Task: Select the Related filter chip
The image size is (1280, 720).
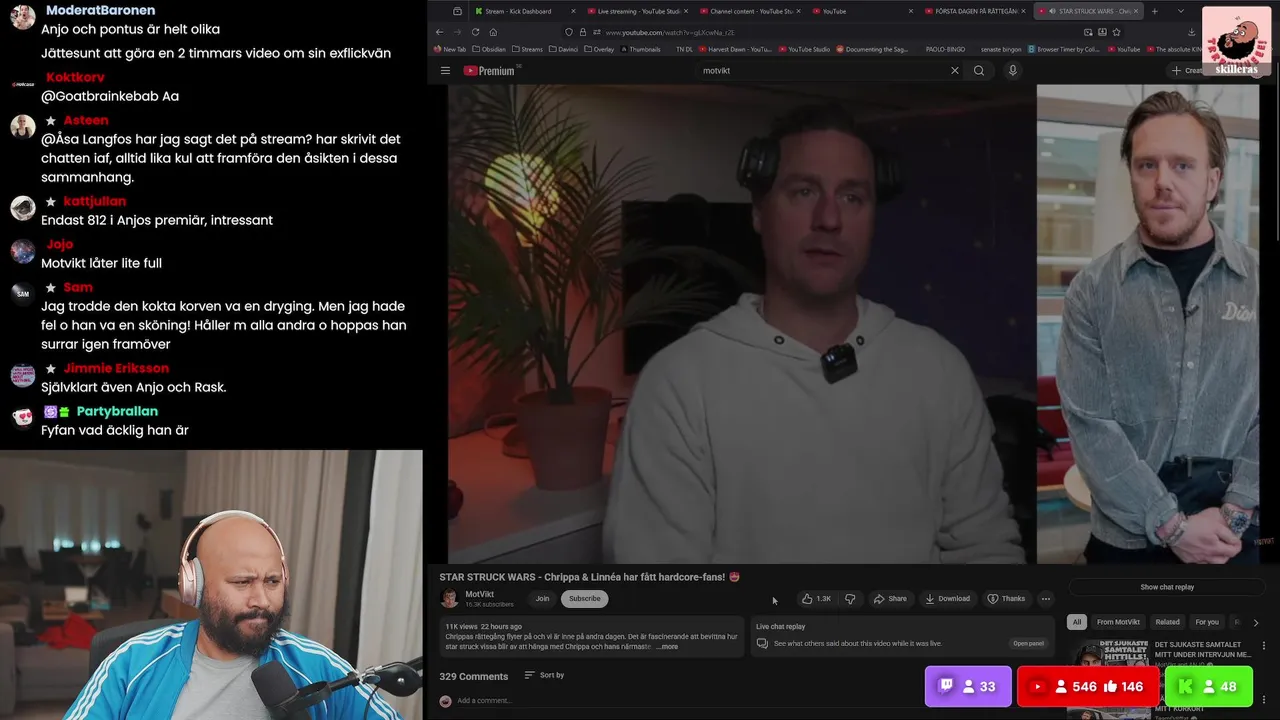Action: [x=1168, y=622]
